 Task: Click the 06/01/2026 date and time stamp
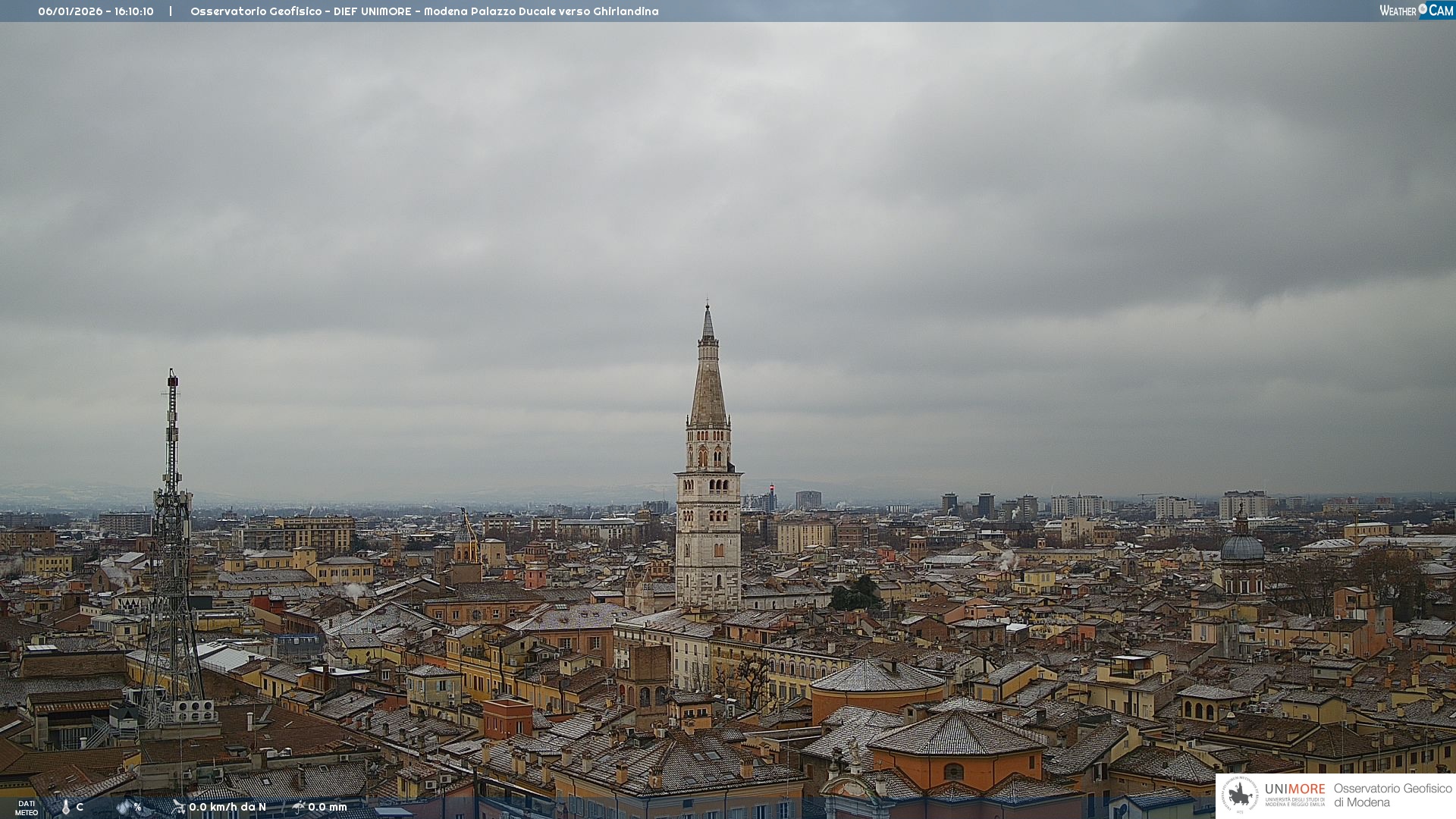pyautogui.click(x=96, y=11)
